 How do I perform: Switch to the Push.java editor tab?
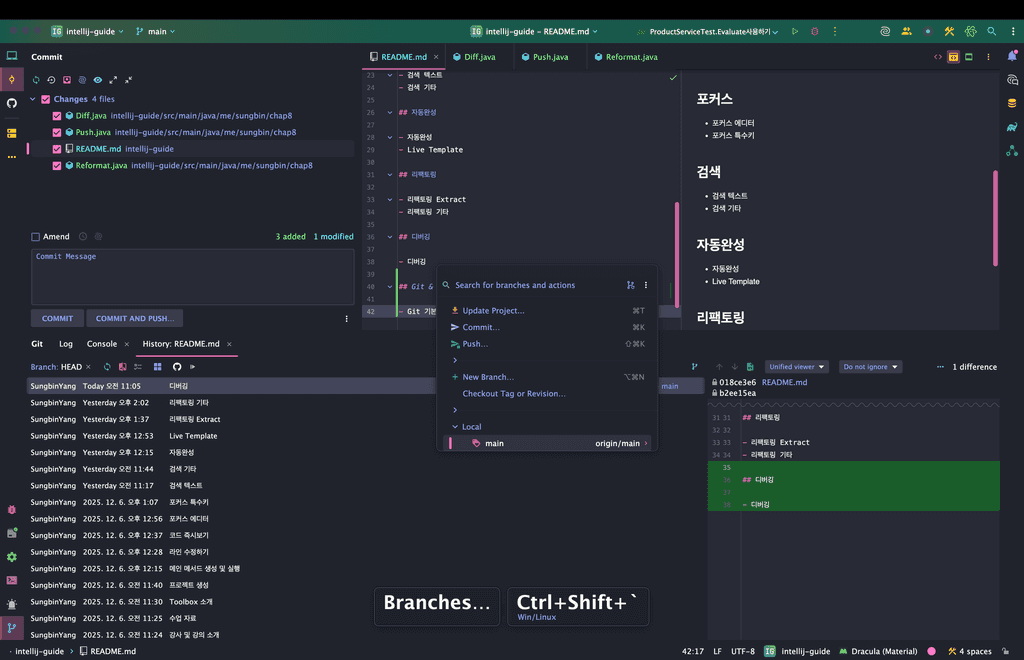(550, 57)
